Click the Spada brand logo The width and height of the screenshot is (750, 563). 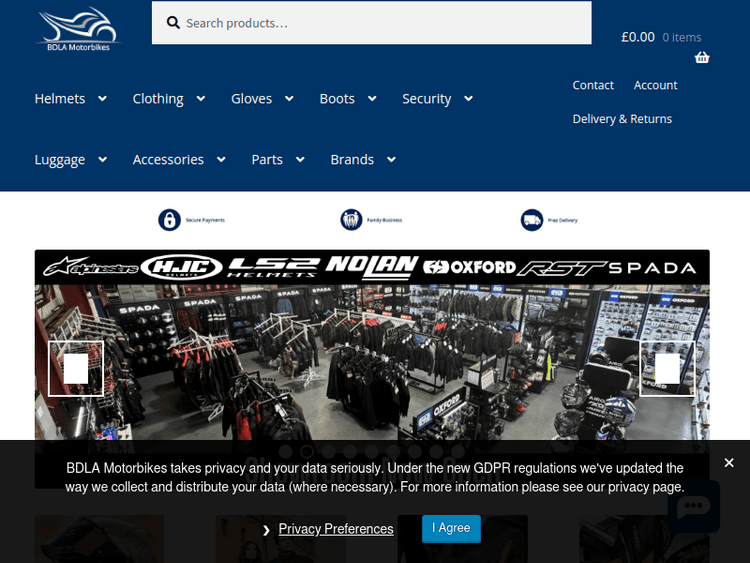click(652, 268)
